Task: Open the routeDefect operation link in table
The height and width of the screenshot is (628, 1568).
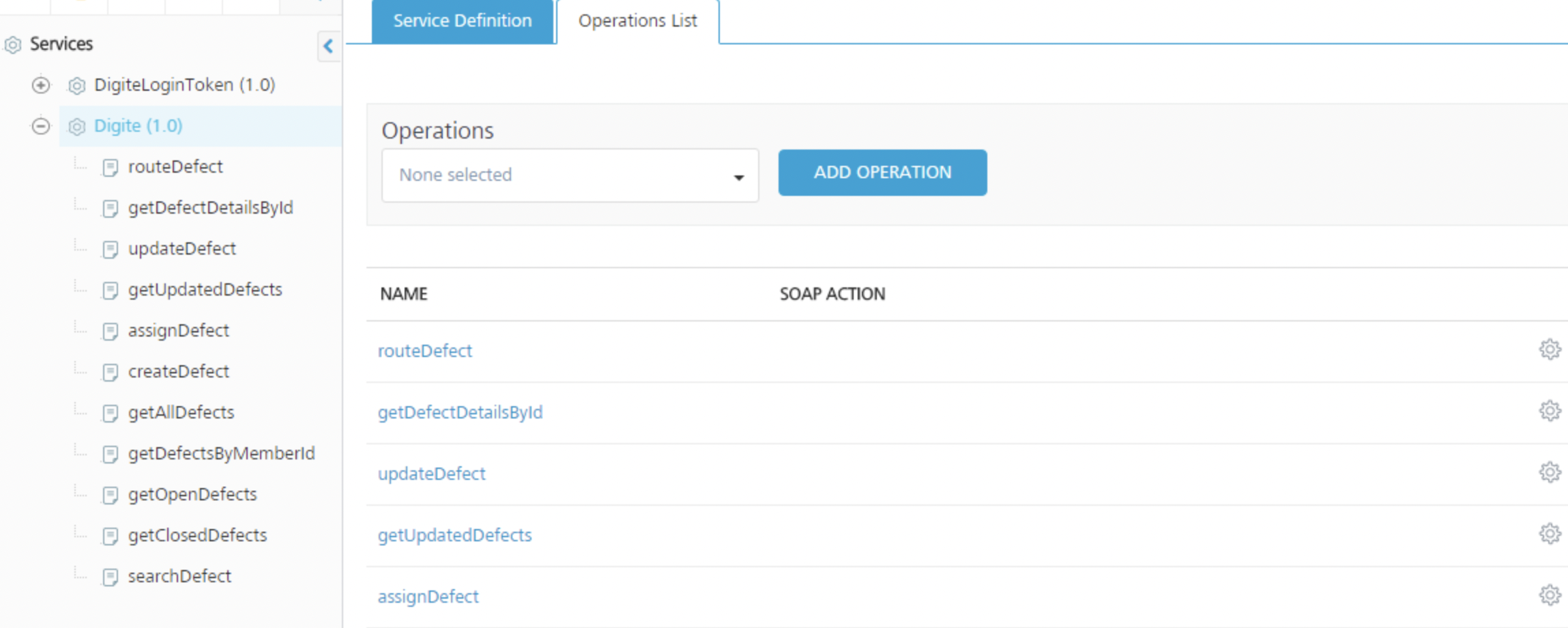Action: pos(424,351)
